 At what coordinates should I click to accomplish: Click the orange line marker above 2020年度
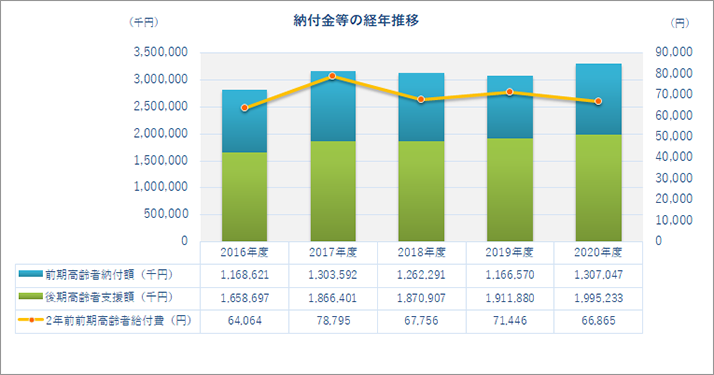tap(598, 101)
